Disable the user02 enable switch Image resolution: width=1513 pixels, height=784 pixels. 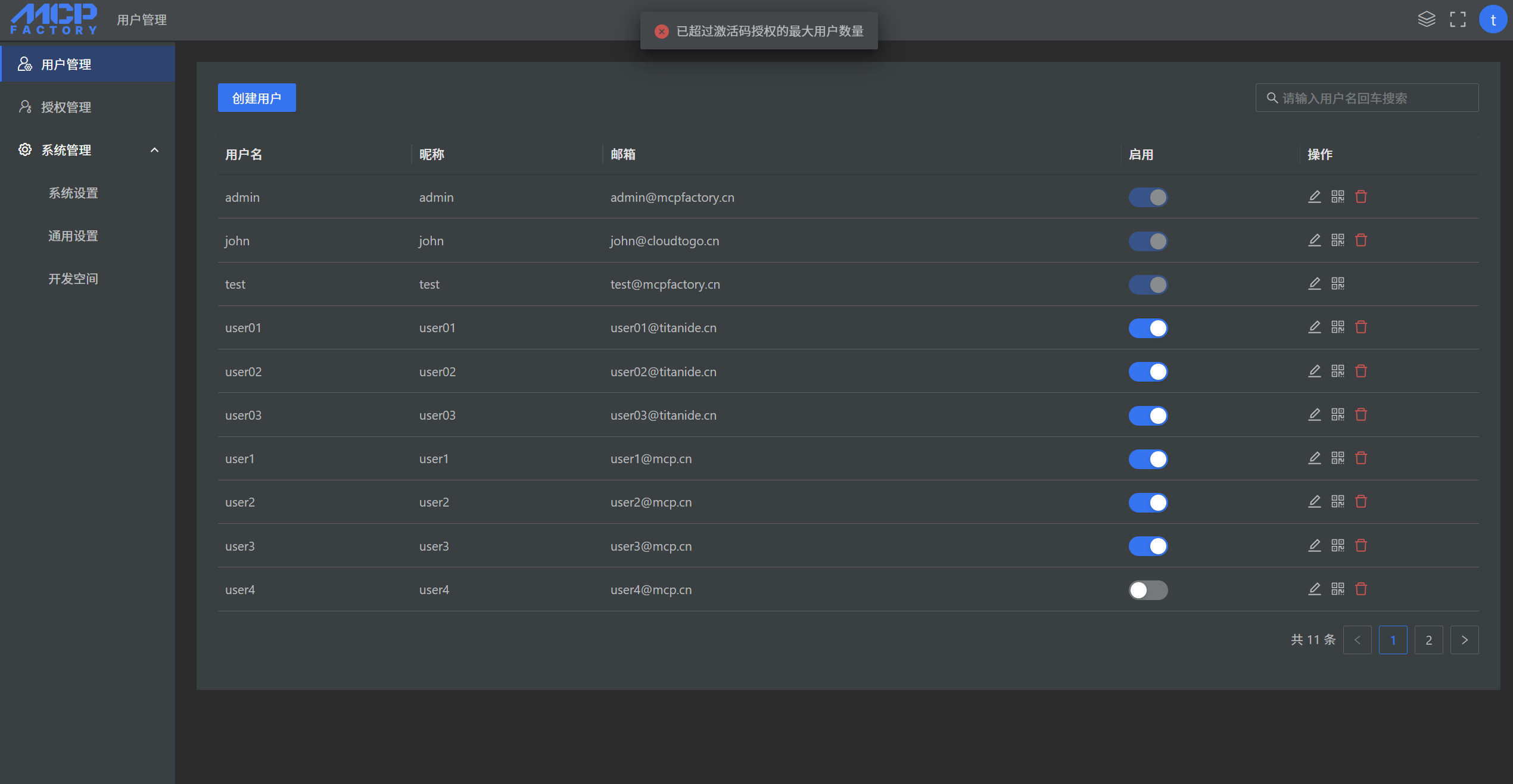1147,371
